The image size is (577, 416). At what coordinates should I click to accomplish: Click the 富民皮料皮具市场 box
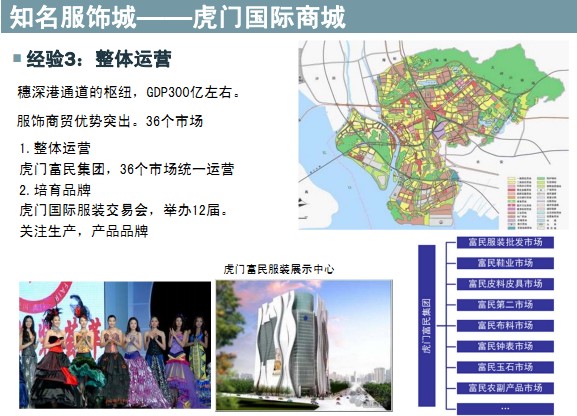(505, 284)
